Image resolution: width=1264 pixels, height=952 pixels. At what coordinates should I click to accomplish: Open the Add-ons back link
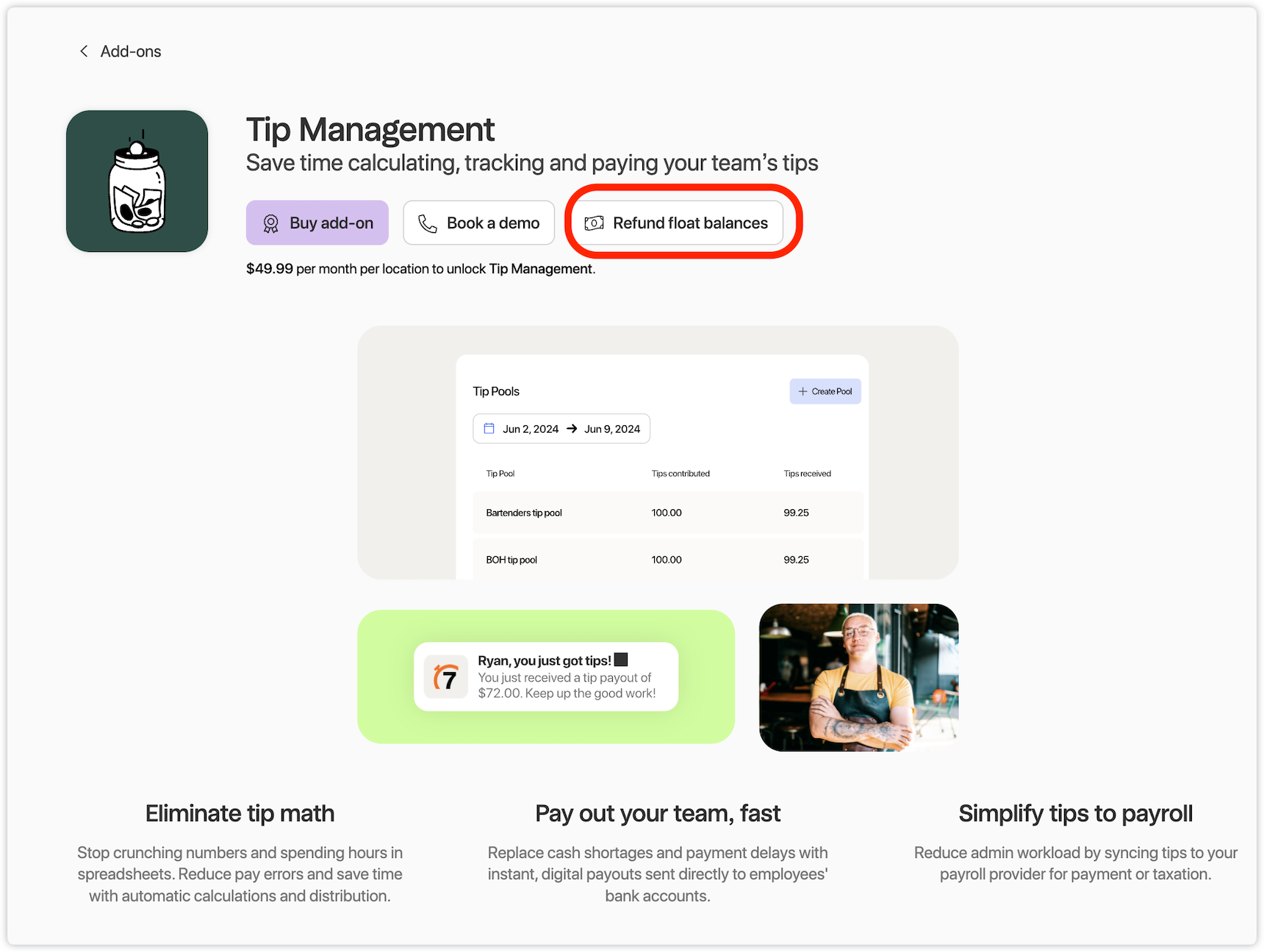[x=130, y=51]
